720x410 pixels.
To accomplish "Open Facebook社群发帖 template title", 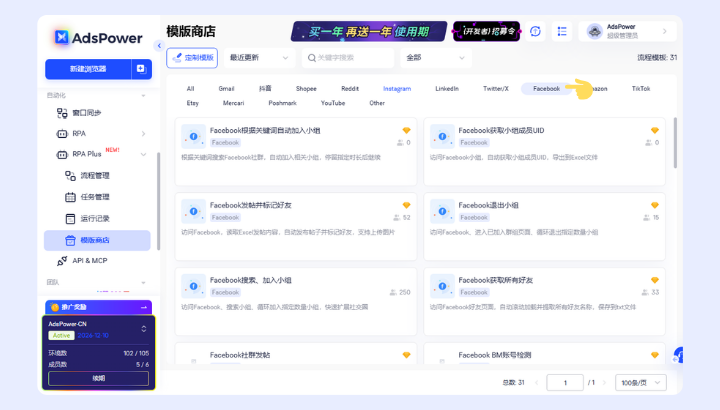I will point(240,355).
